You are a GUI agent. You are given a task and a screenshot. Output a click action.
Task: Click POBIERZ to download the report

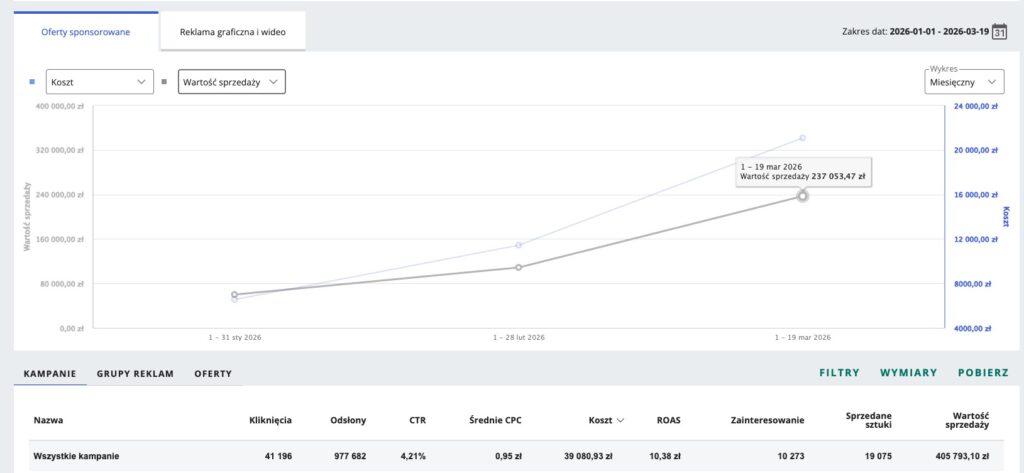pyautogui.click(x=980, y=373)
